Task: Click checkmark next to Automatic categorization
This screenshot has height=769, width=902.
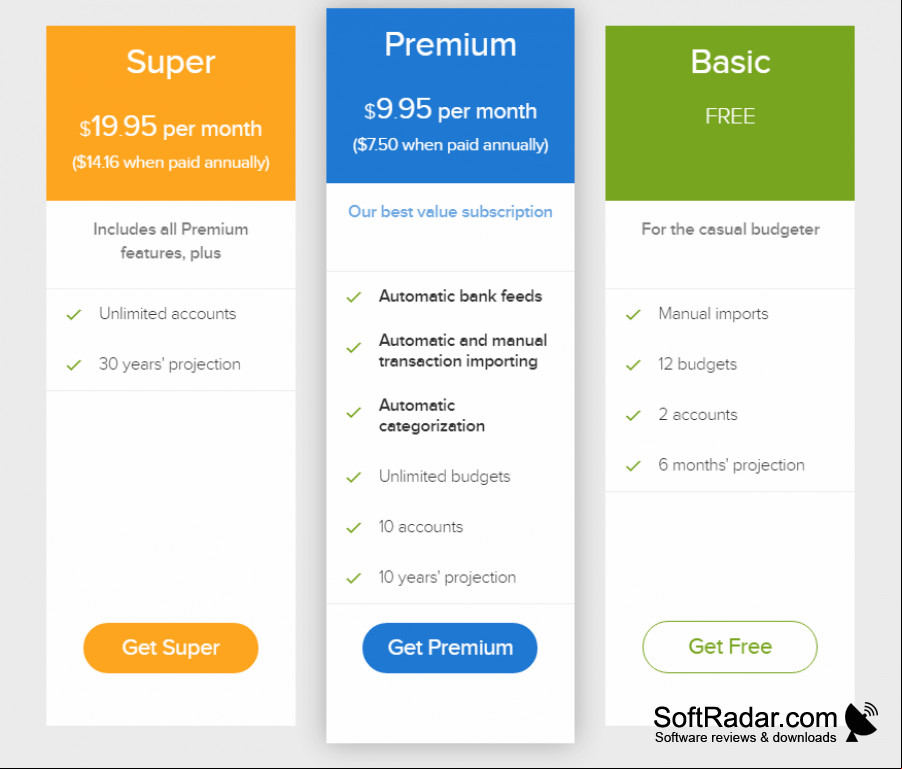Action: [x=354, y=413]
